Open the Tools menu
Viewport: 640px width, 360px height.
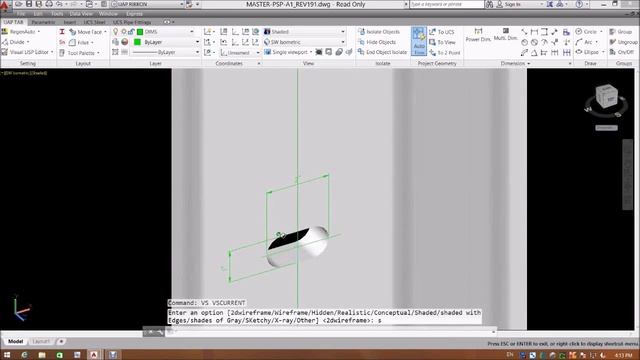pos(57,13)
